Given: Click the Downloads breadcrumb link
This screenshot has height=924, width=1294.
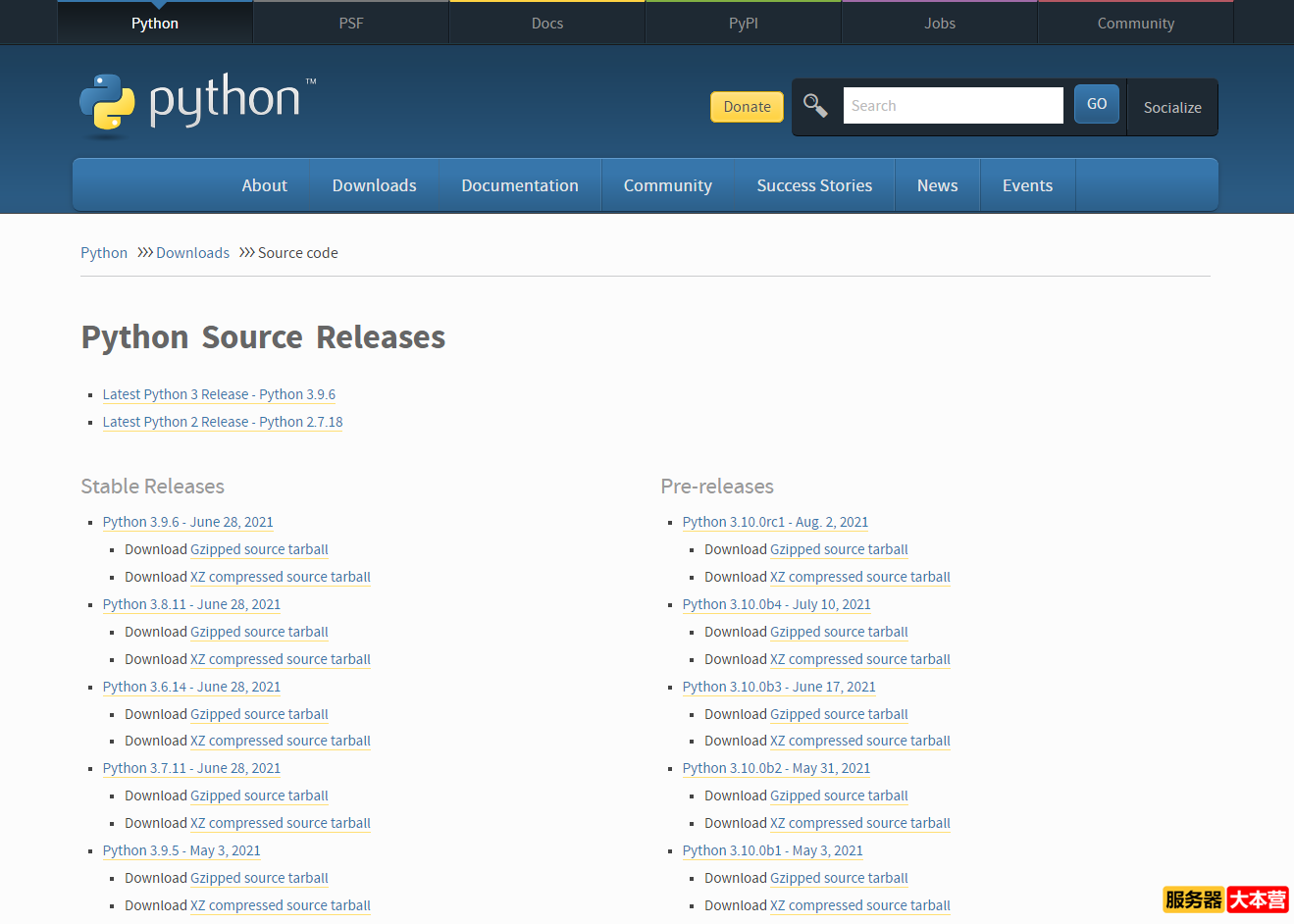Looking at the screenshot, I should click(x=192, y=253).
